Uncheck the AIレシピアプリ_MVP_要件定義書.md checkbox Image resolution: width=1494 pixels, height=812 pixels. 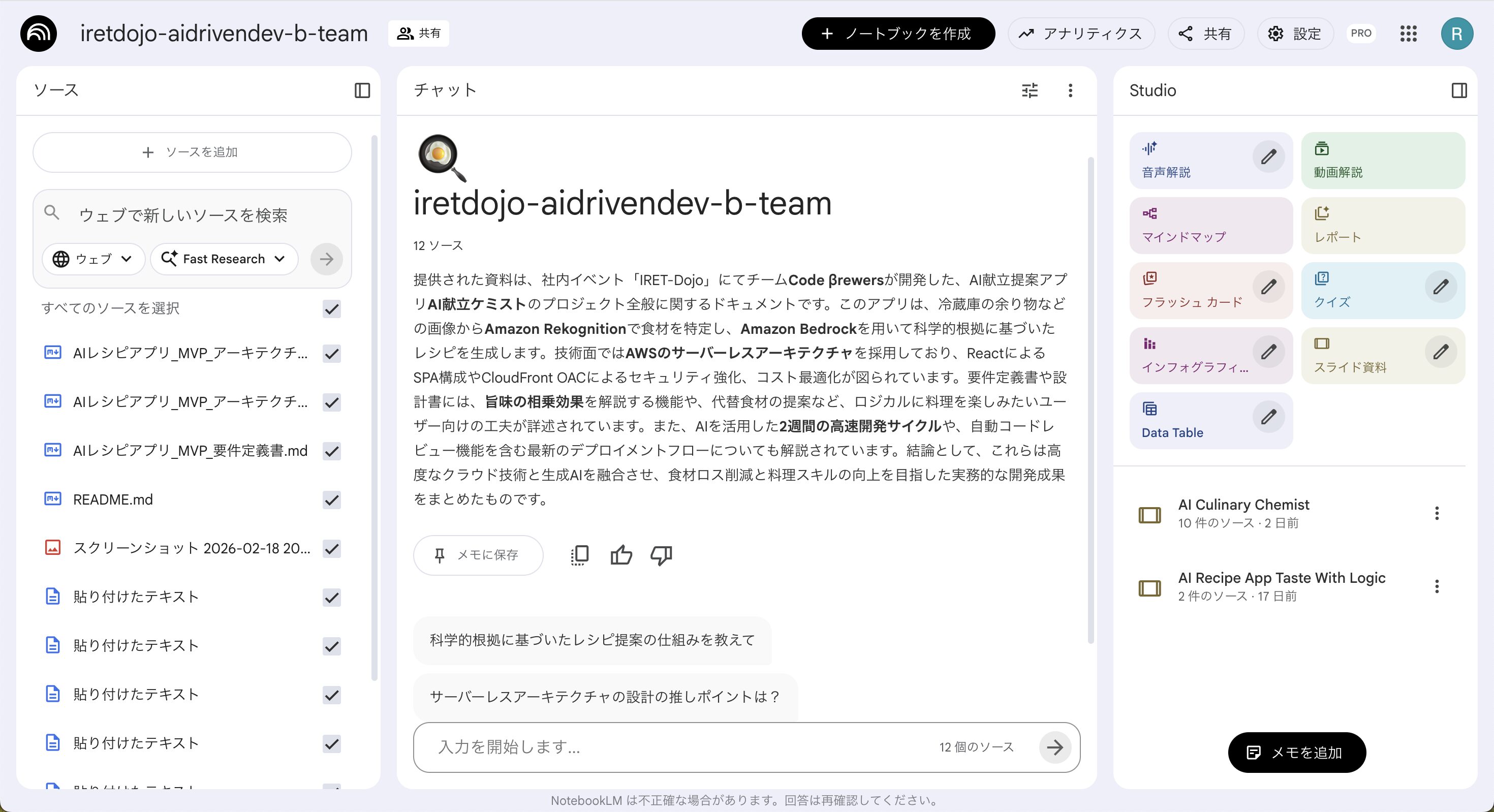click(x=332, y=451)
